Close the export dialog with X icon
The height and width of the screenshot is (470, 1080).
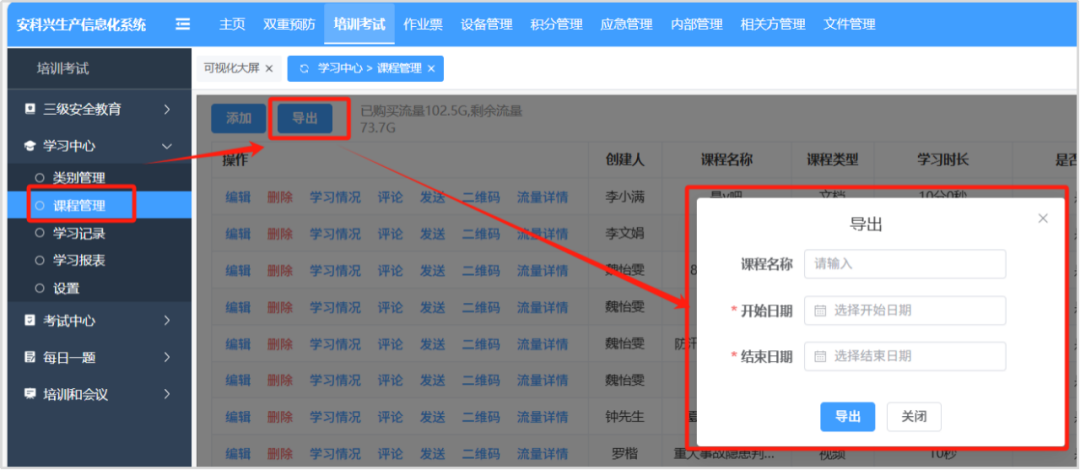pyautogui.click(x=1043, y=218)
